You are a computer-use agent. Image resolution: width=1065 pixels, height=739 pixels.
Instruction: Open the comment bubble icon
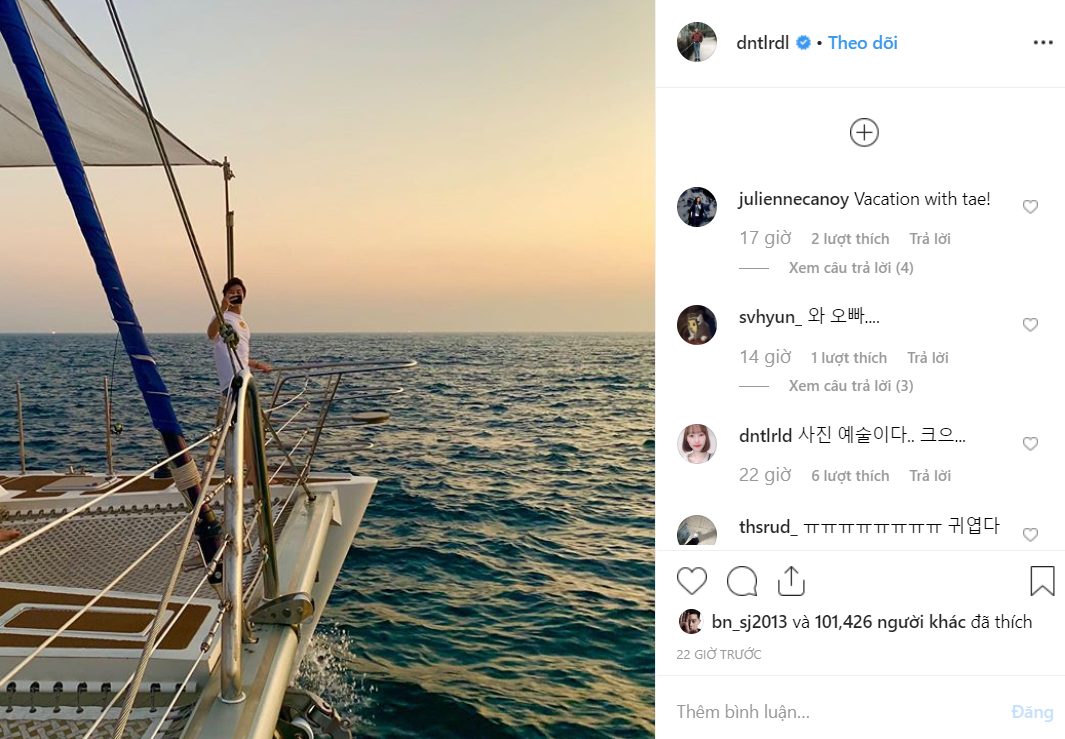742,581
